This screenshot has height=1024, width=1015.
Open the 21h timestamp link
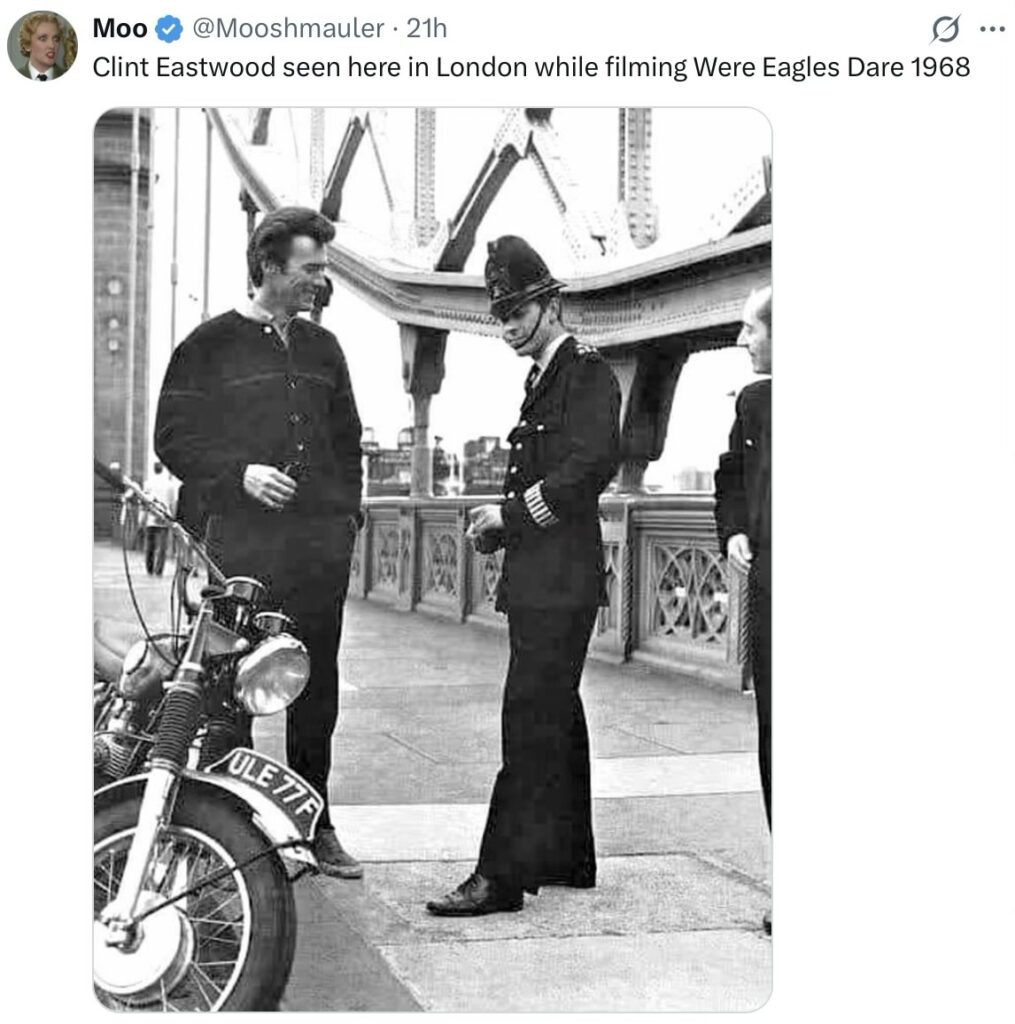point(427,29)
